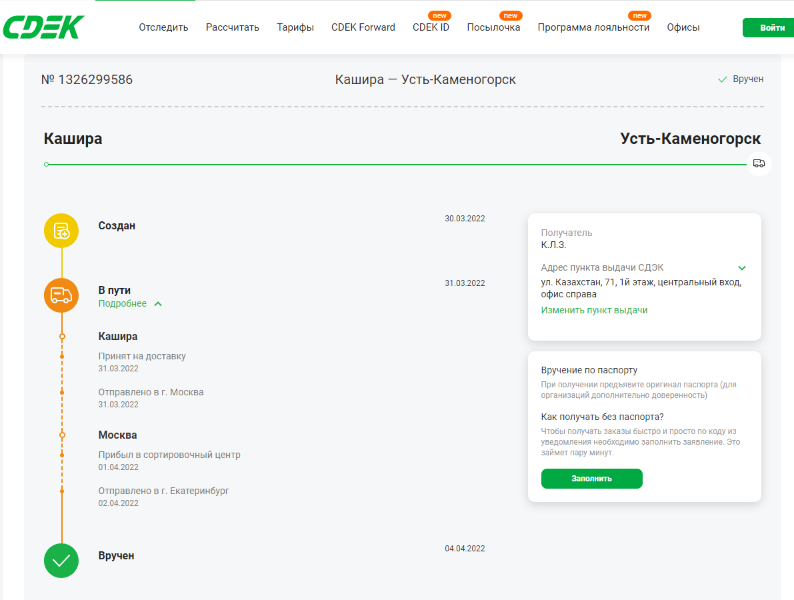Click the route progress line start point
Image resolution: width=794 pixels, height=600 pixels.
coord(46,164)
